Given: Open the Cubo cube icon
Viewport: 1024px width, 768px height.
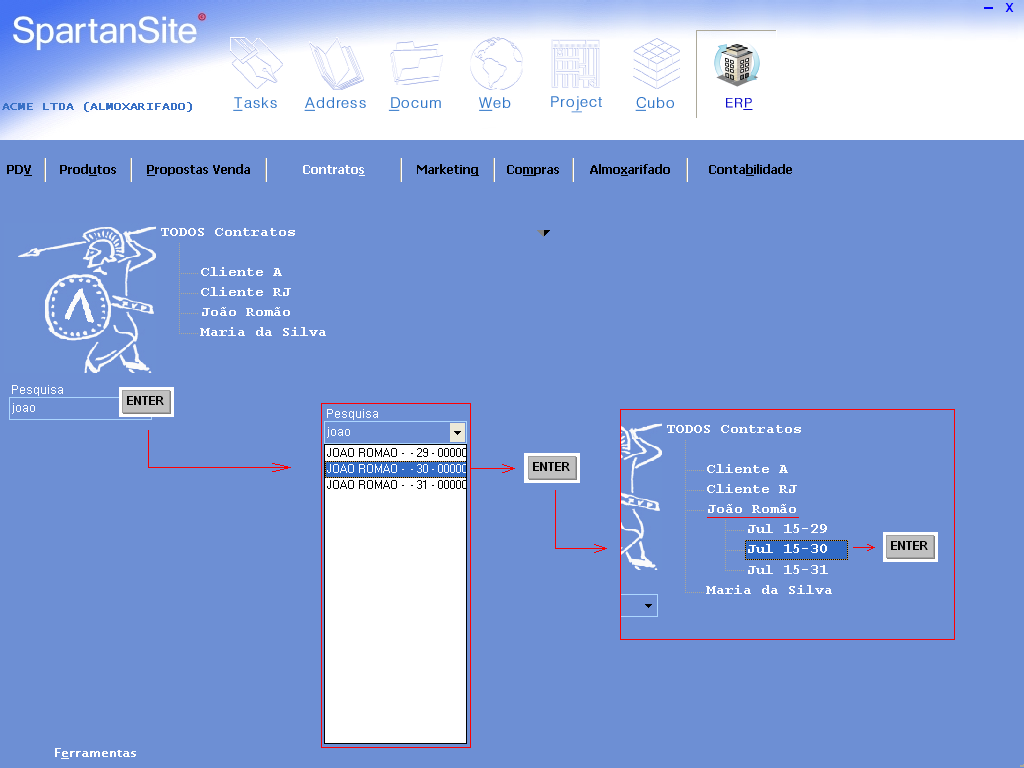Looking at the screenshot, I should pyautogui.click(x=655, y=65).
